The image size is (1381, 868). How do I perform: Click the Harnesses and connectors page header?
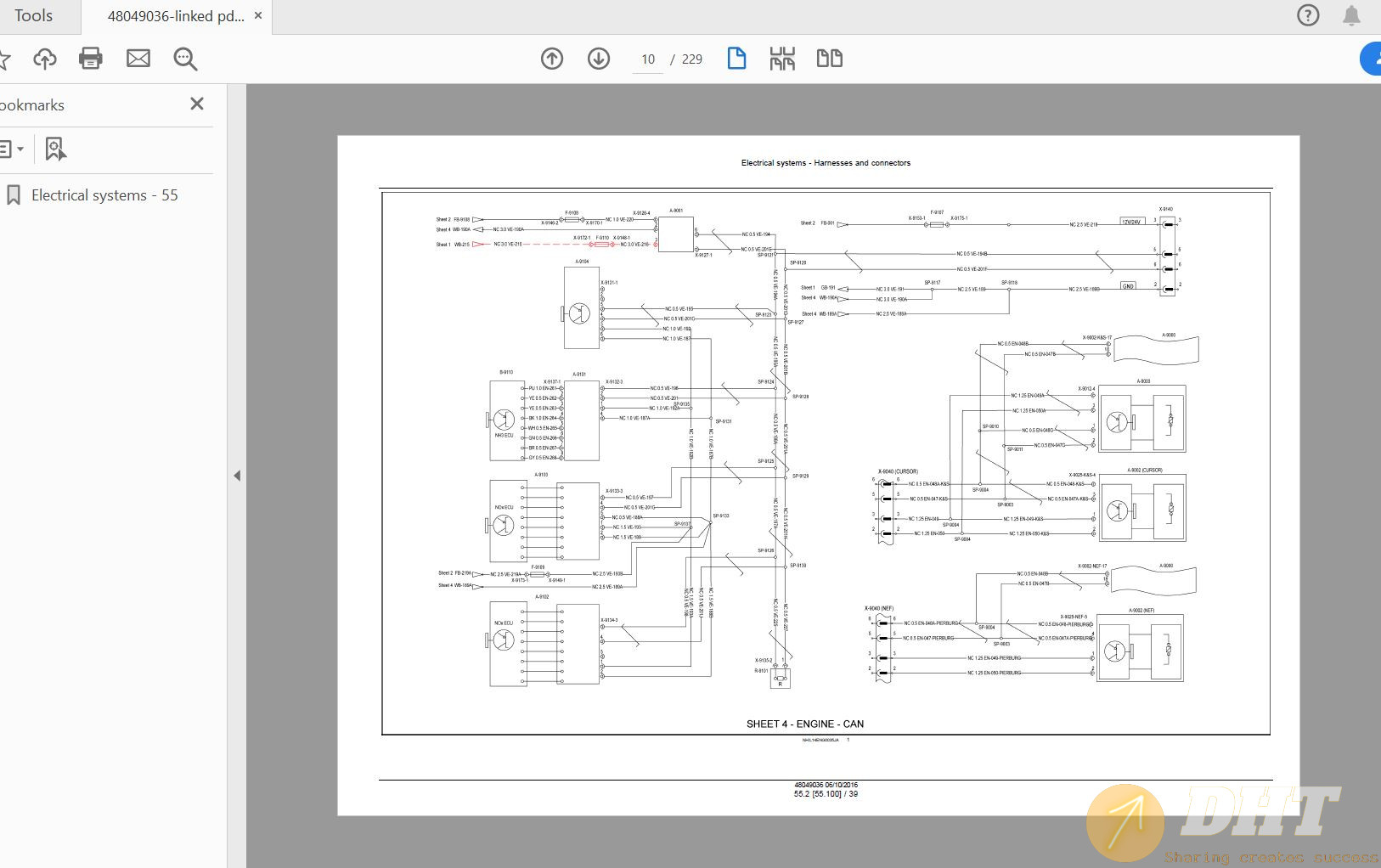coord(826,163)
